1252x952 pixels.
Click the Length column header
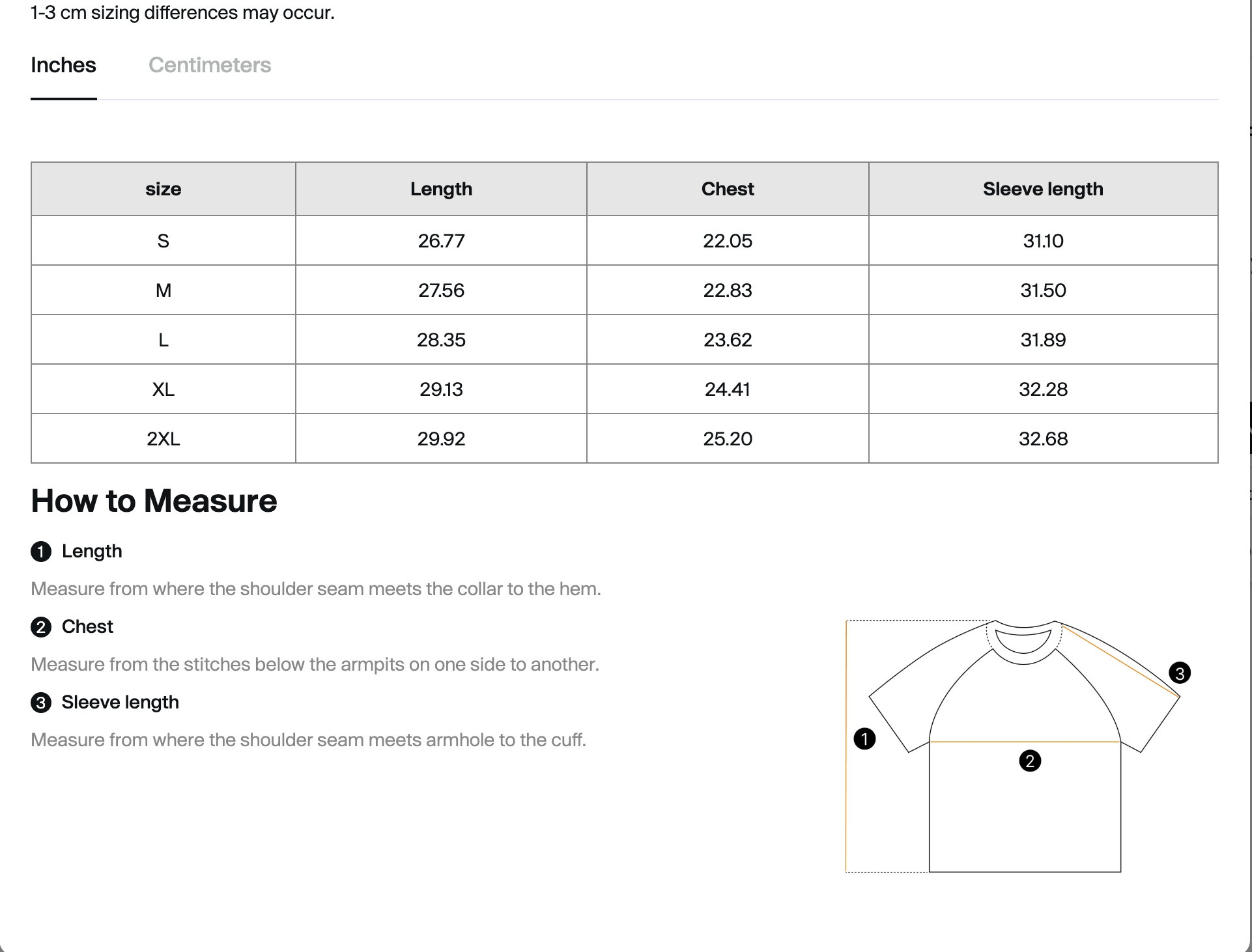[441, 189]
